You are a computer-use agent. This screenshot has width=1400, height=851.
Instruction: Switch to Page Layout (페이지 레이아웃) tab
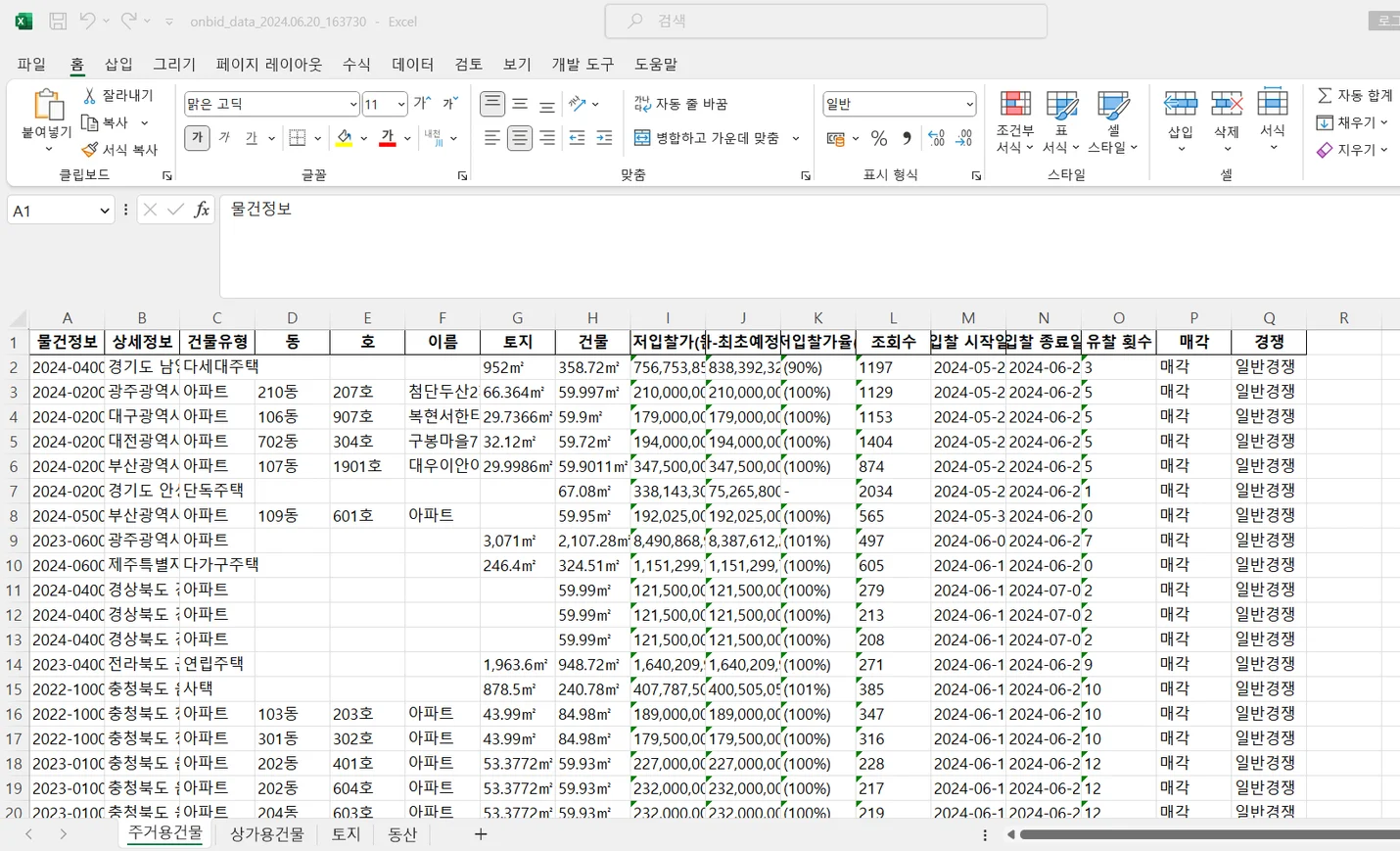click(x=269, y=64)
